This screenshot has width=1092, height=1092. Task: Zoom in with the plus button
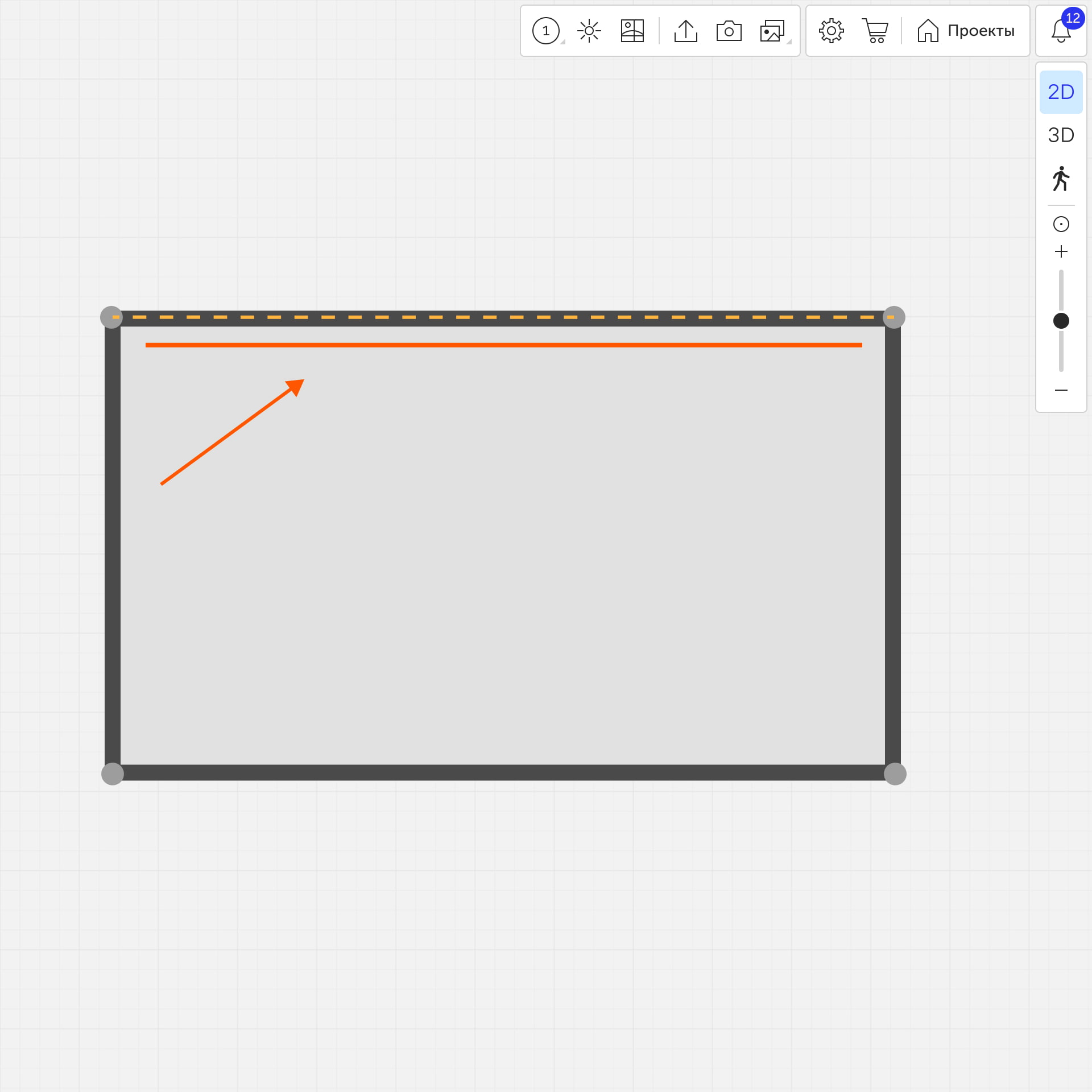pyautogui.click(x=1061, y=251)
